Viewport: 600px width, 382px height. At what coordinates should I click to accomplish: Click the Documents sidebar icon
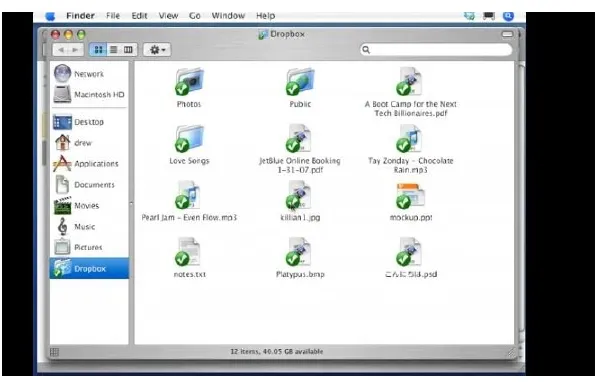[62, 184]
